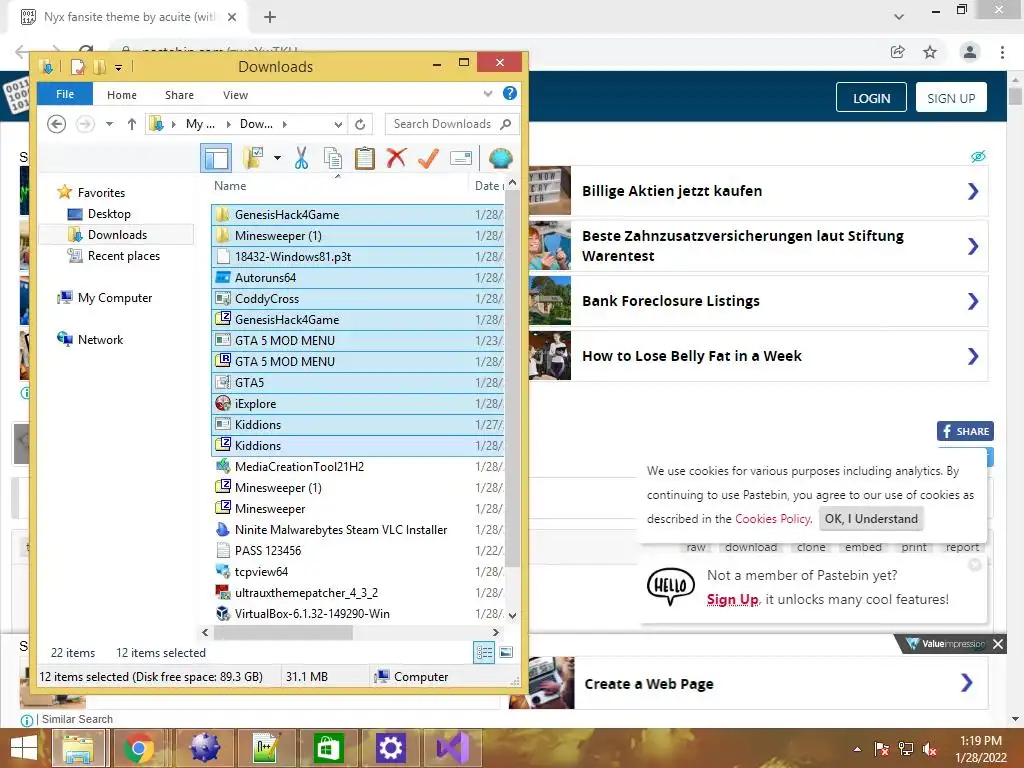1024x768 pixels.
Task: Click the red X Delete icon
Action: click(396, 158)
